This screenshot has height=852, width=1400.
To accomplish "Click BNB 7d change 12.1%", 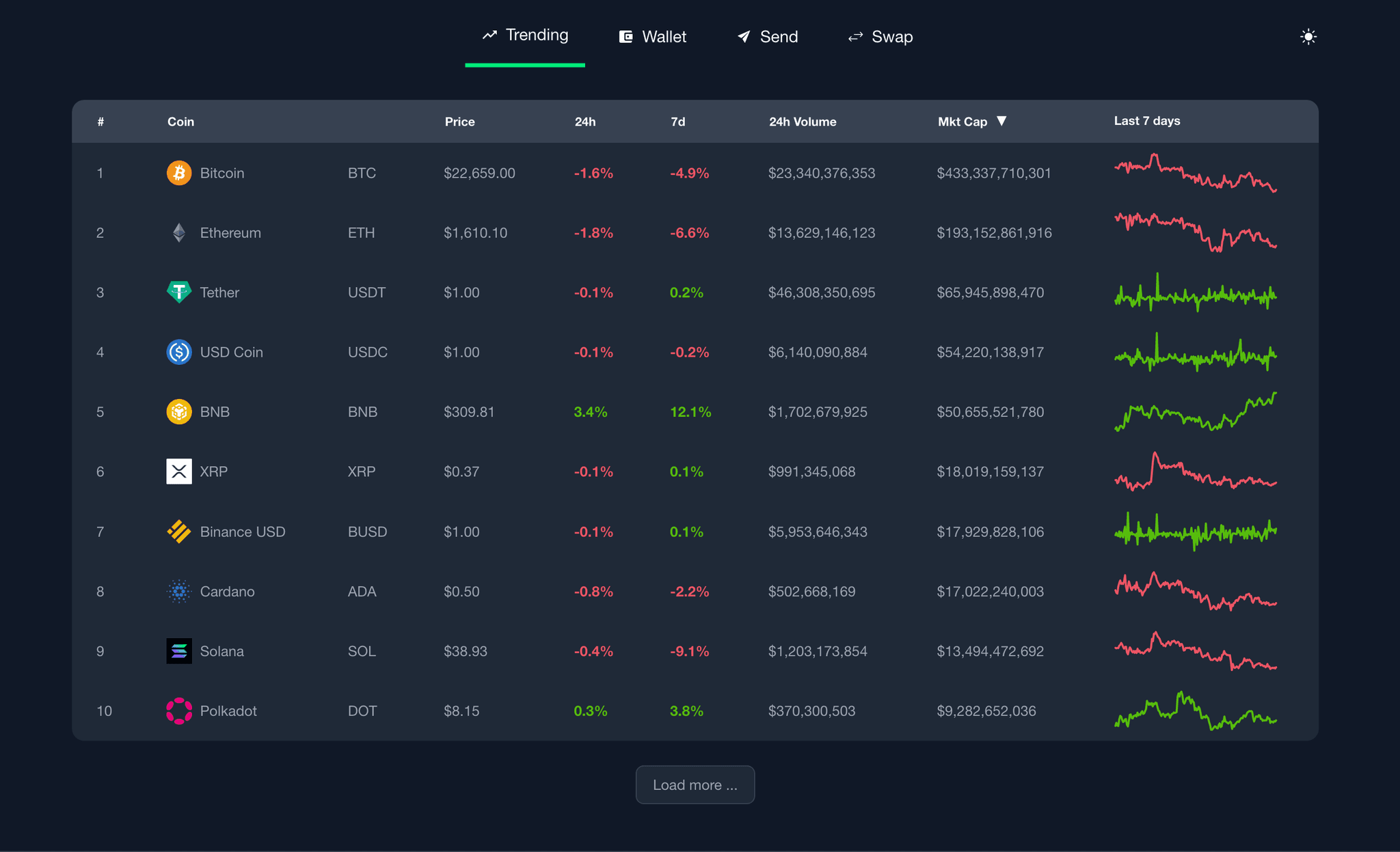I will (x=690, y=412).
